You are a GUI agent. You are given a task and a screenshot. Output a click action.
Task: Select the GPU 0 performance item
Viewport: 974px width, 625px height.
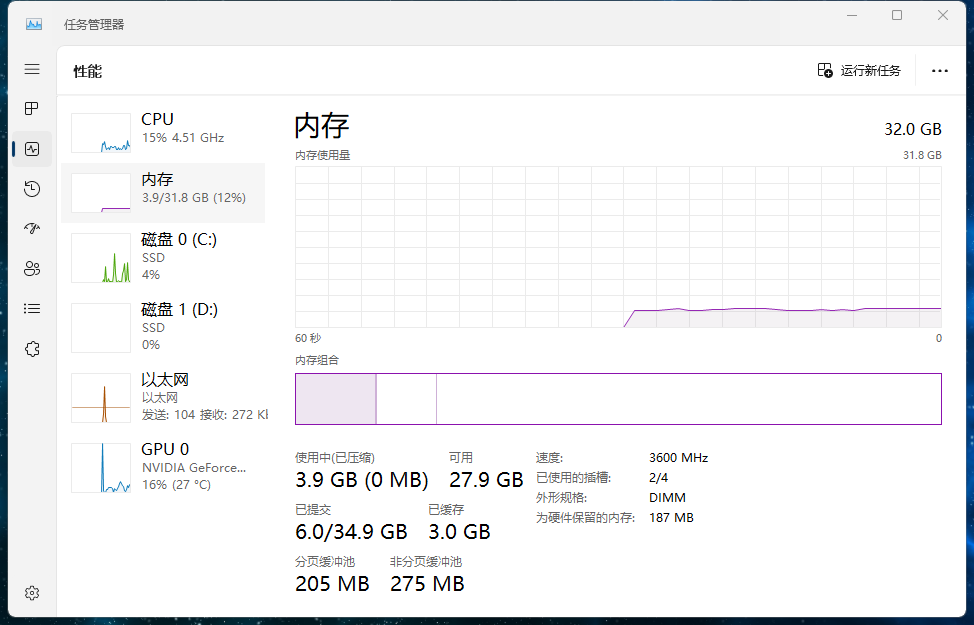(164, 466)
